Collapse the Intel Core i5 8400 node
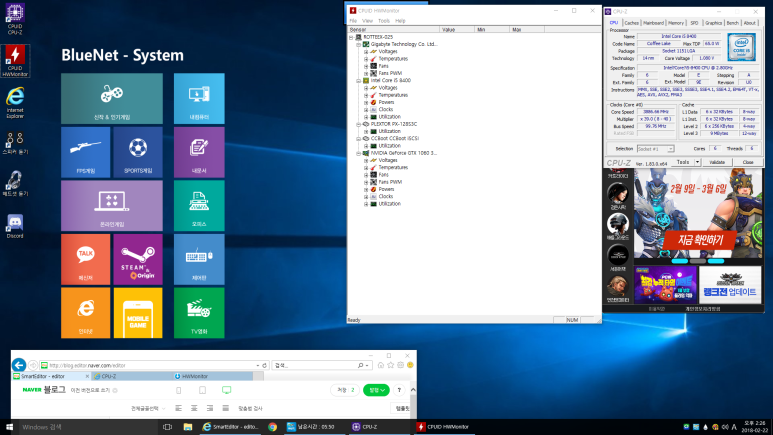Image resolution: width=773 pixels, height=435 pixels. (358, 80)
